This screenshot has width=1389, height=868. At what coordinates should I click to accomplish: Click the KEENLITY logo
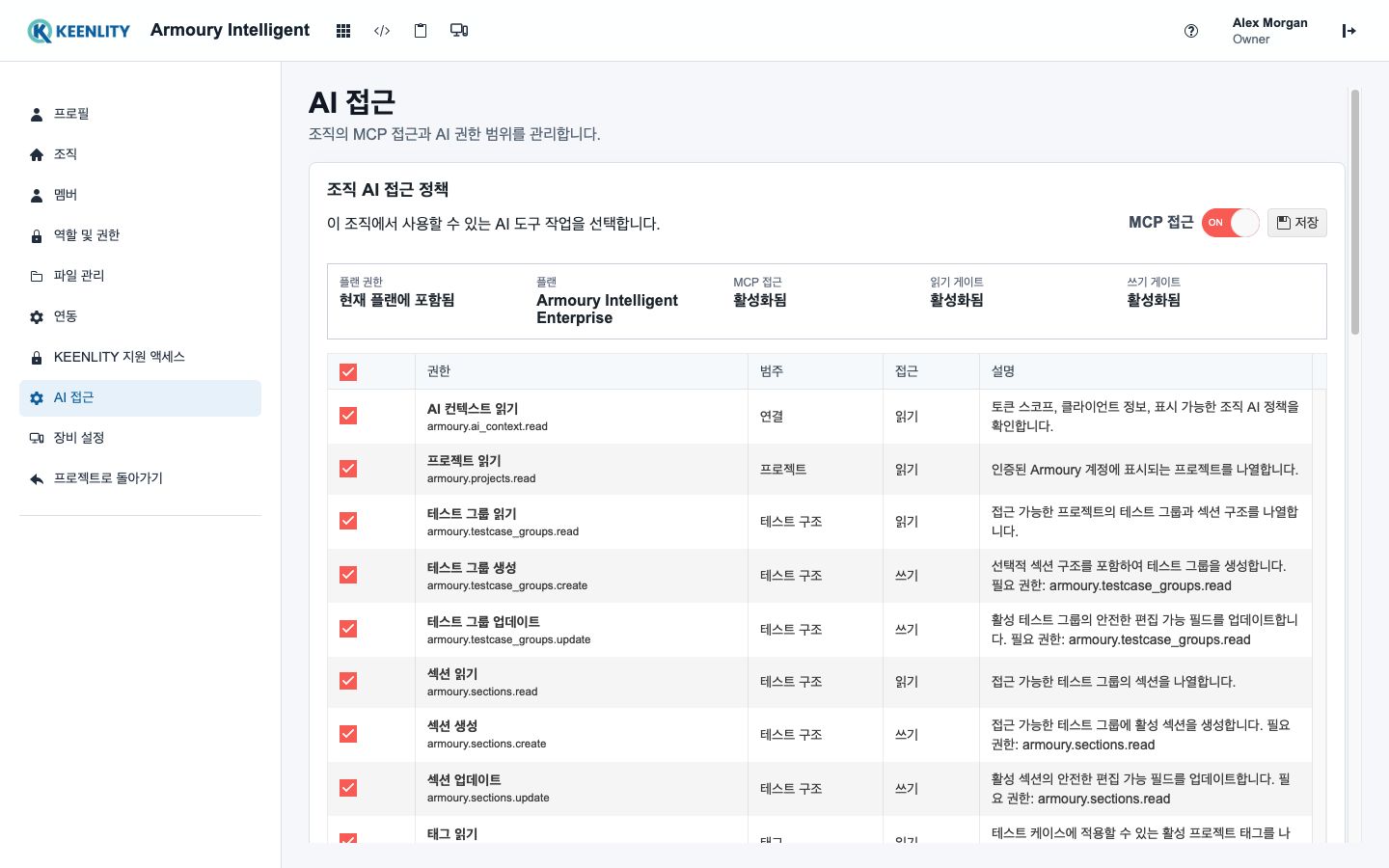coord(79,31)
